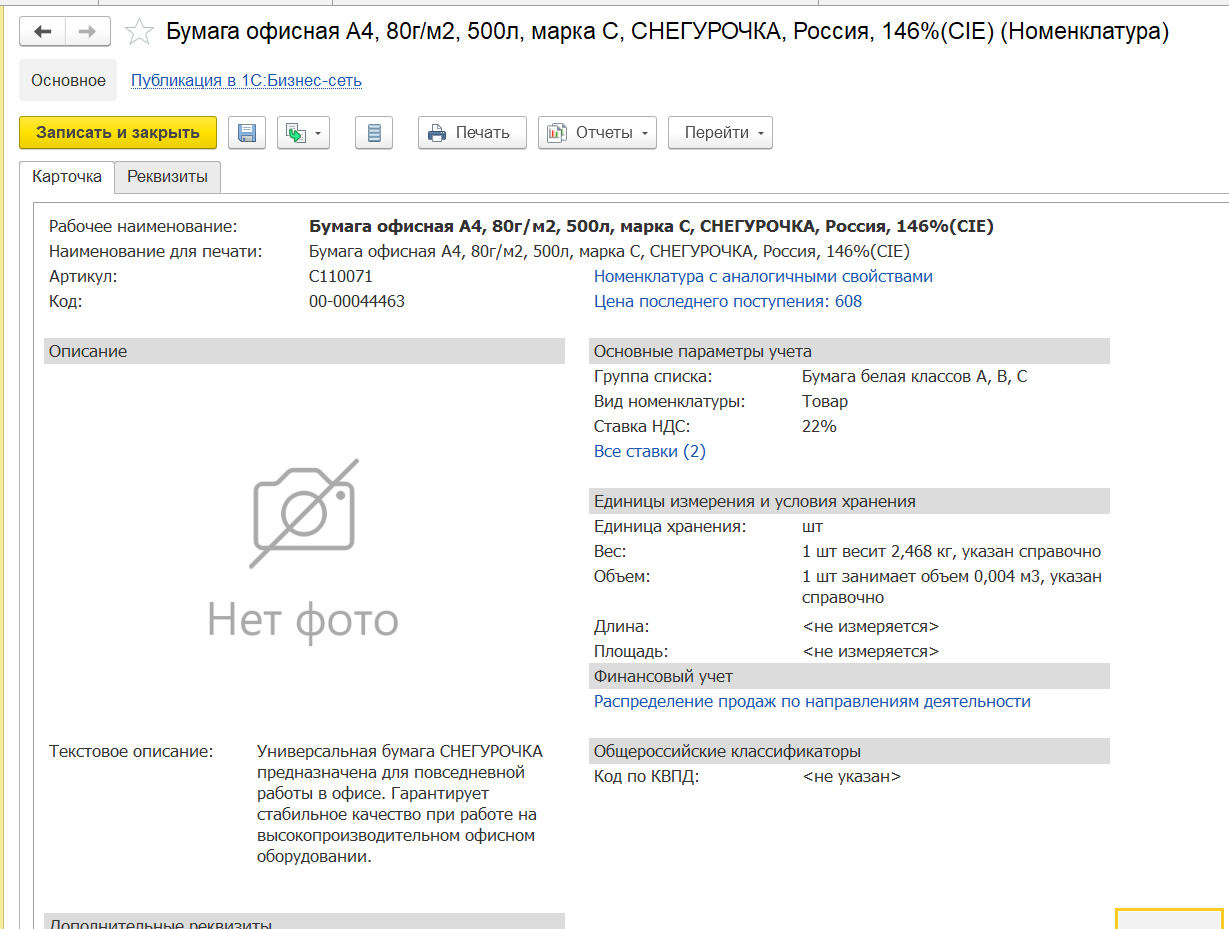Image resolution: width=1229 pixels, height=929 pixels.
Task: Go back with the left arrow button
Action: (x=43, y=32)
